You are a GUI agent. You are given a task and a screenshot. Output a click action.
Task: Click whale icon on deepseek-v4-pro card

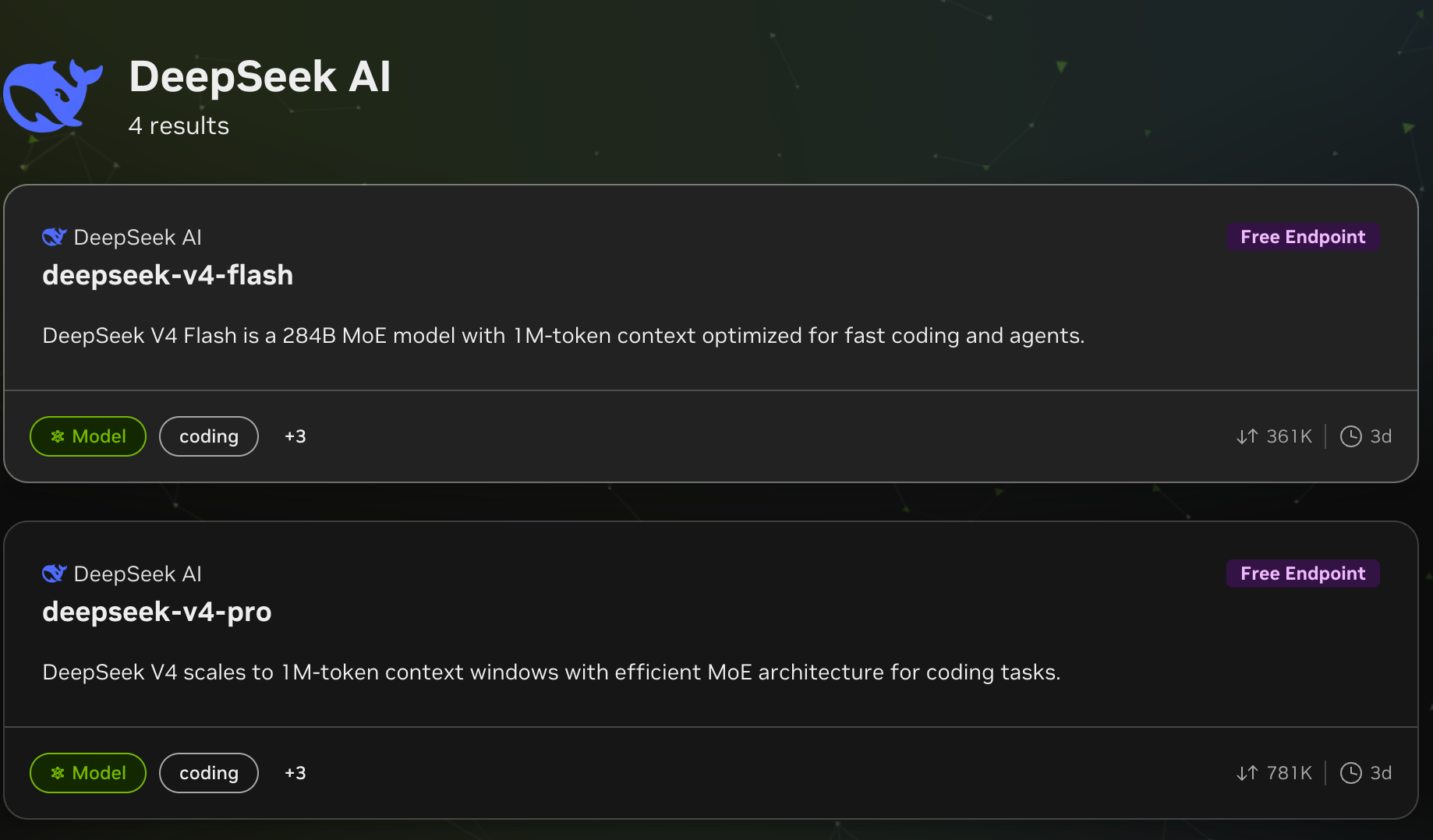click(x=54, y=574)
